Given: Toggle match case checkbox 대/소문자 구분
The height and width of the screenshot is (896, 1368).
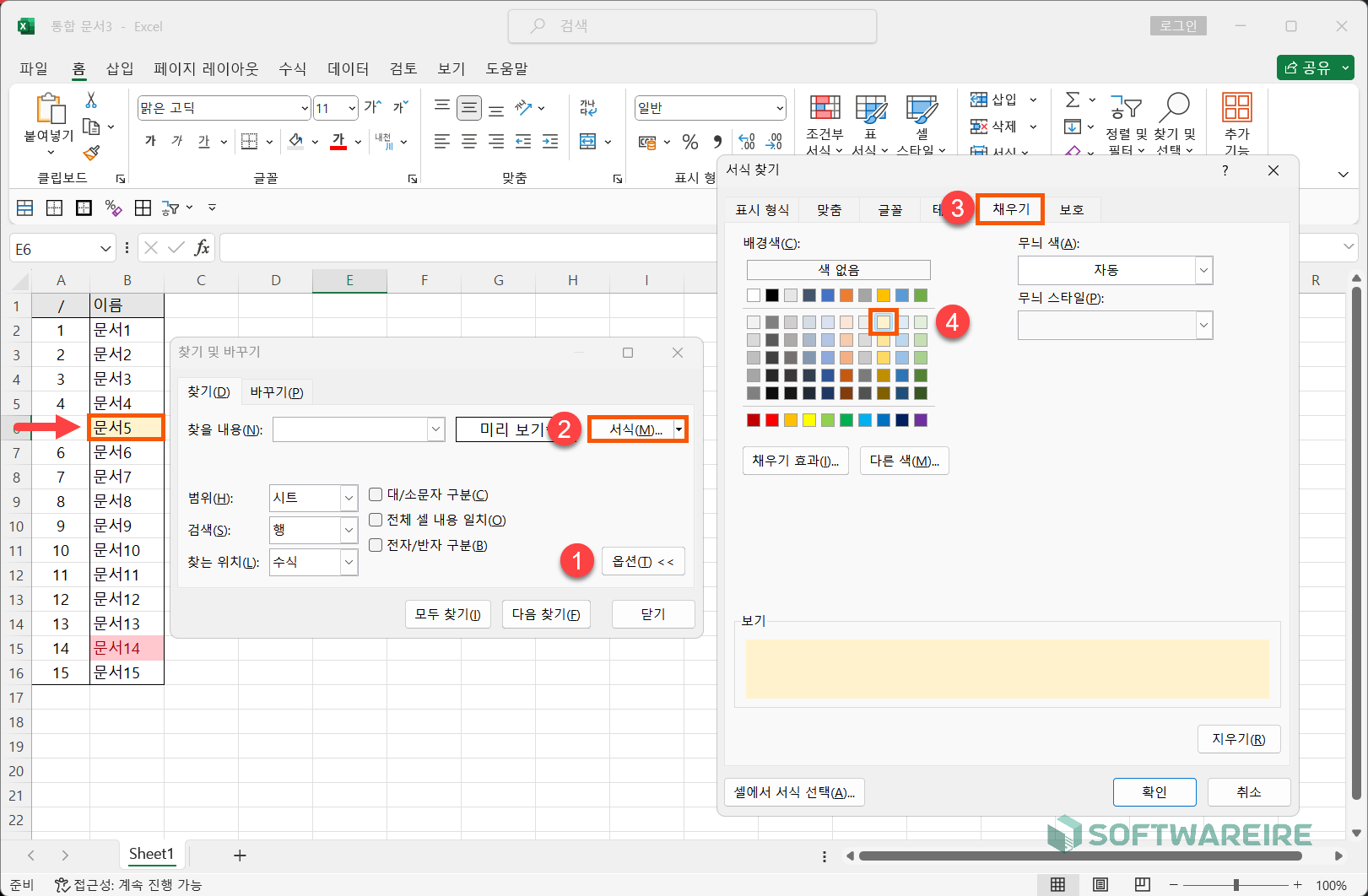Looking at the screenshot, I should coord(376,494).
